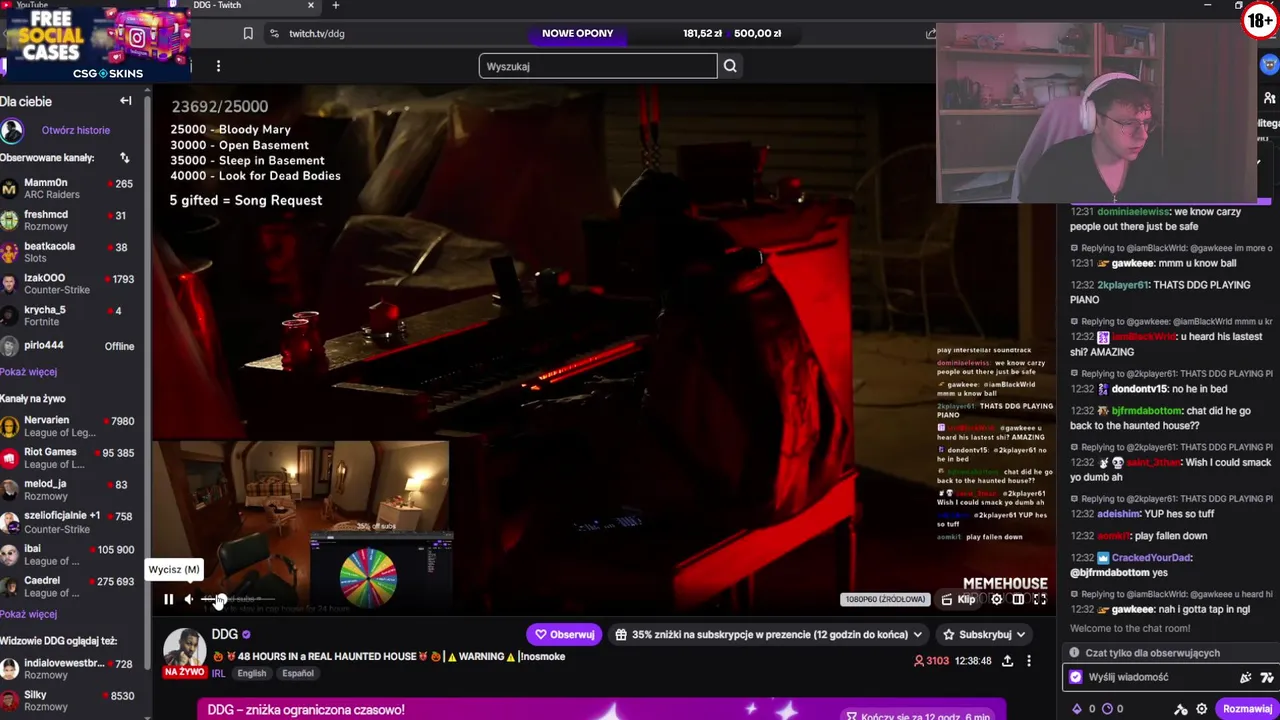Open the IRL category link

pyautogui.click(x=218, y=674)
